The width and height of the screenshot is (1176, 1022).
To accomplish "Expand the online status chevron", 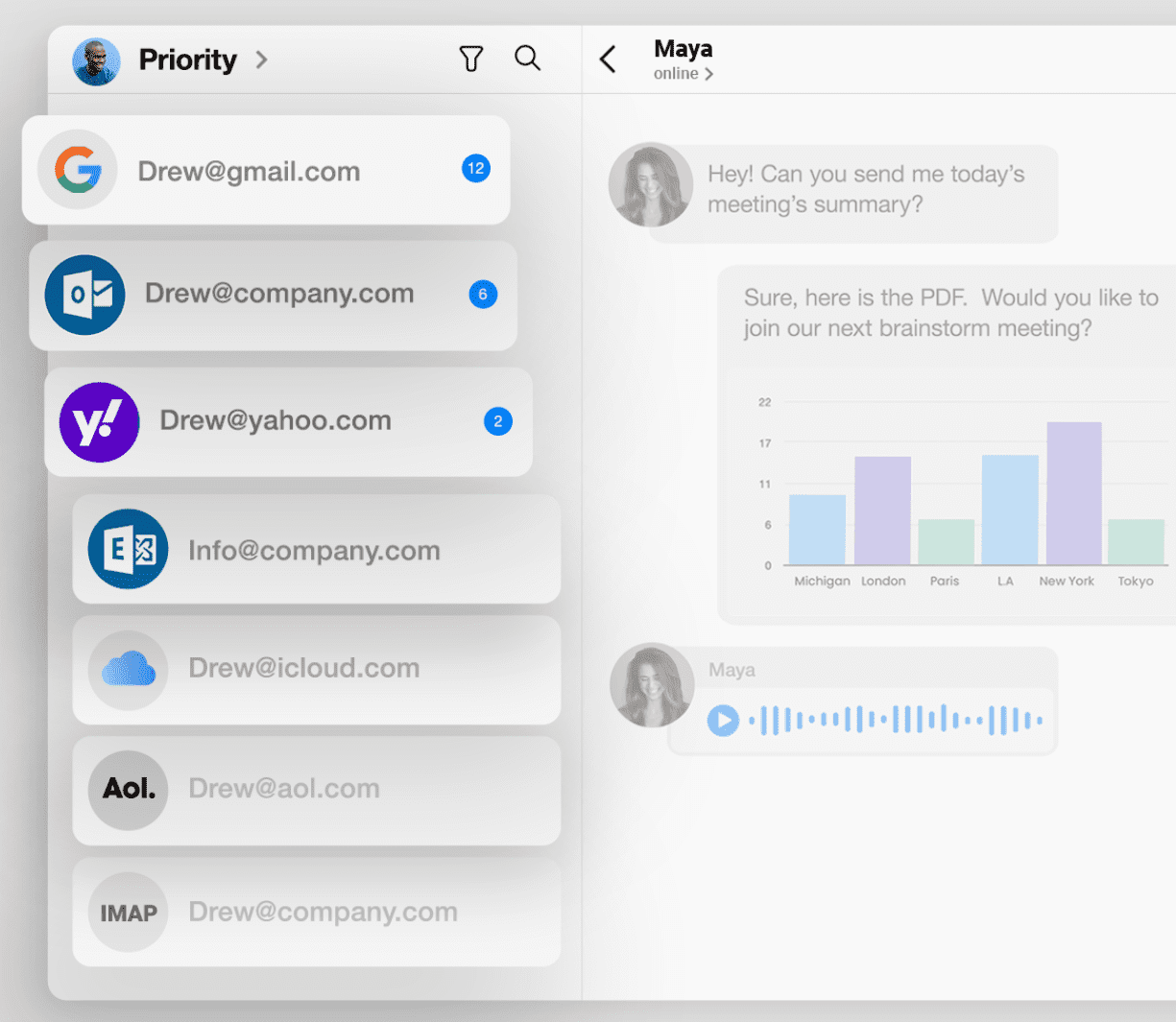I will [708, 74].
